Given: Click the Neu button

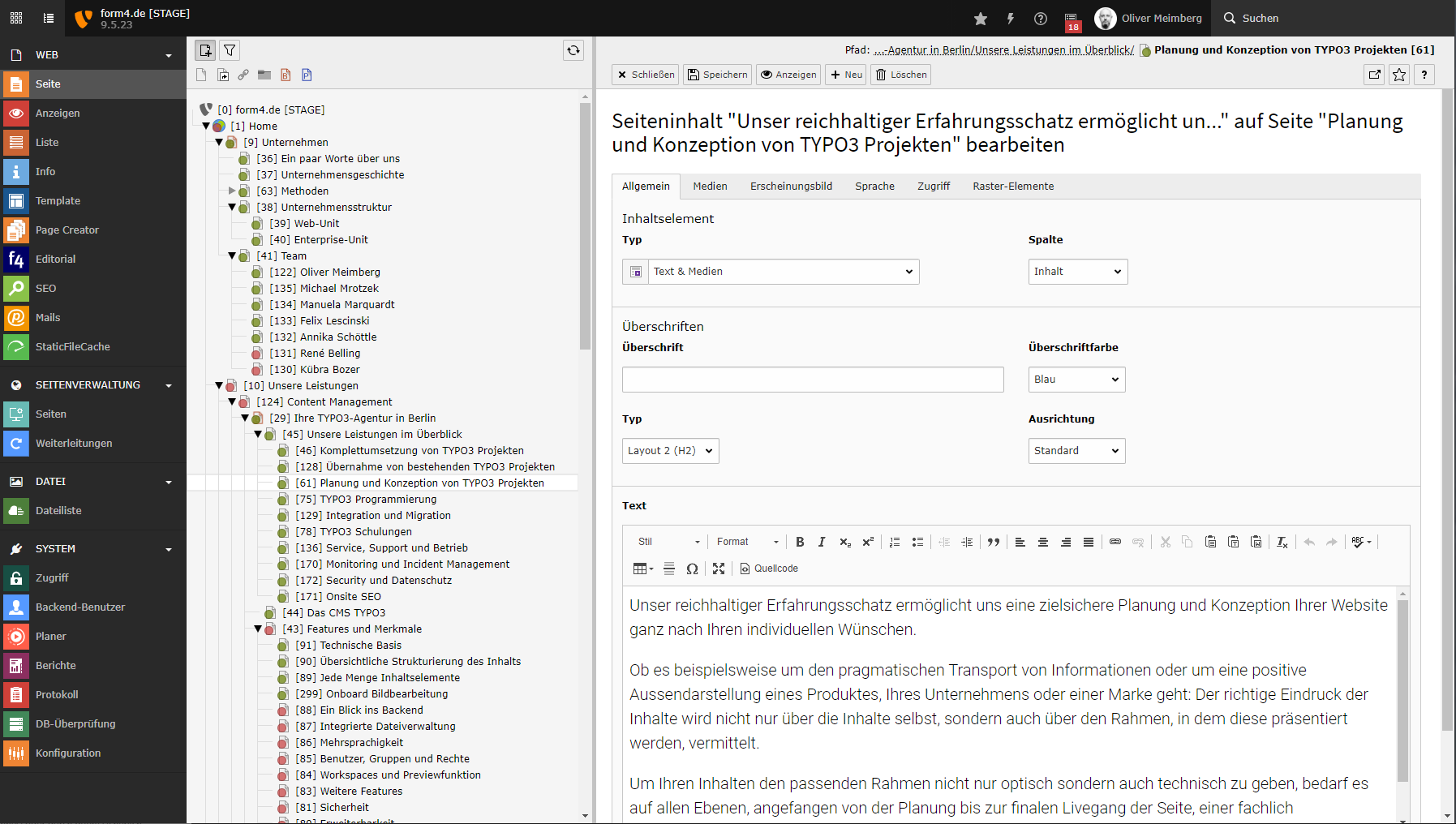Looking at the screenshot, I should pyautogui.click(x=846, y=75).
